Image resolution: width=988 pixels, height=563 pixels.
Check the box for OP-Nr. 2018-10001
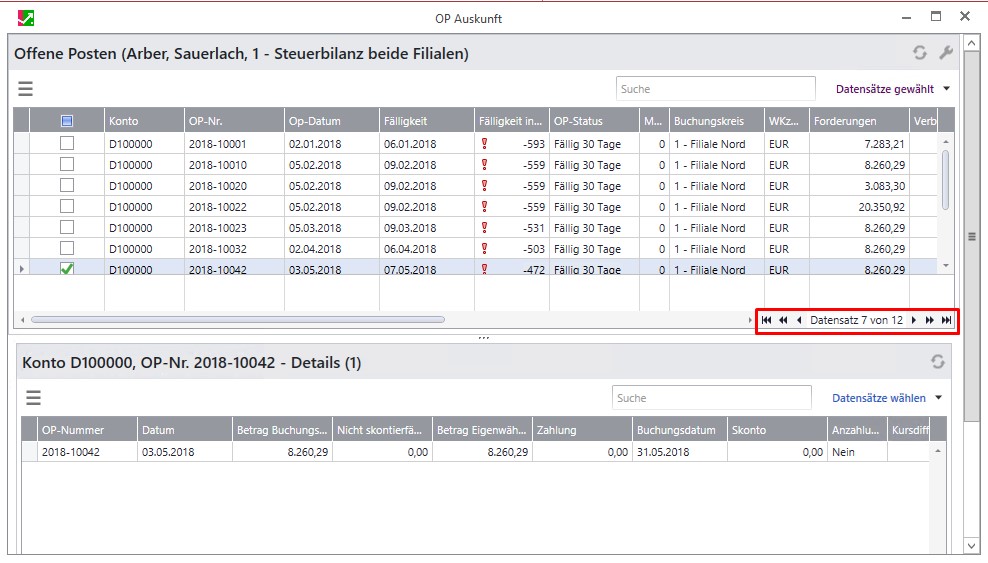pyautogui.click(x=67, y=144)
